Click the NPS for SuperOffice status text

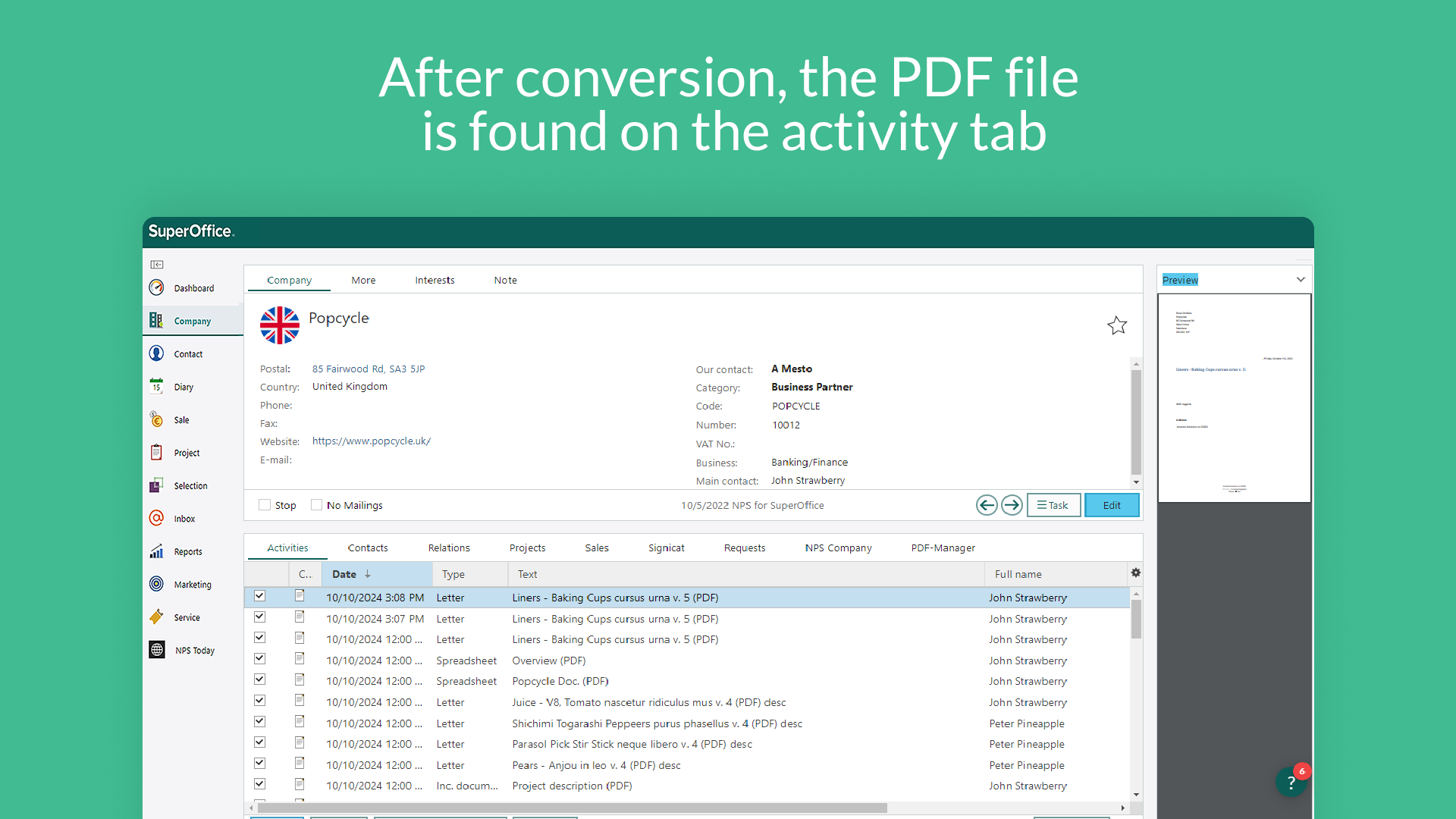(x=752, y=505)
